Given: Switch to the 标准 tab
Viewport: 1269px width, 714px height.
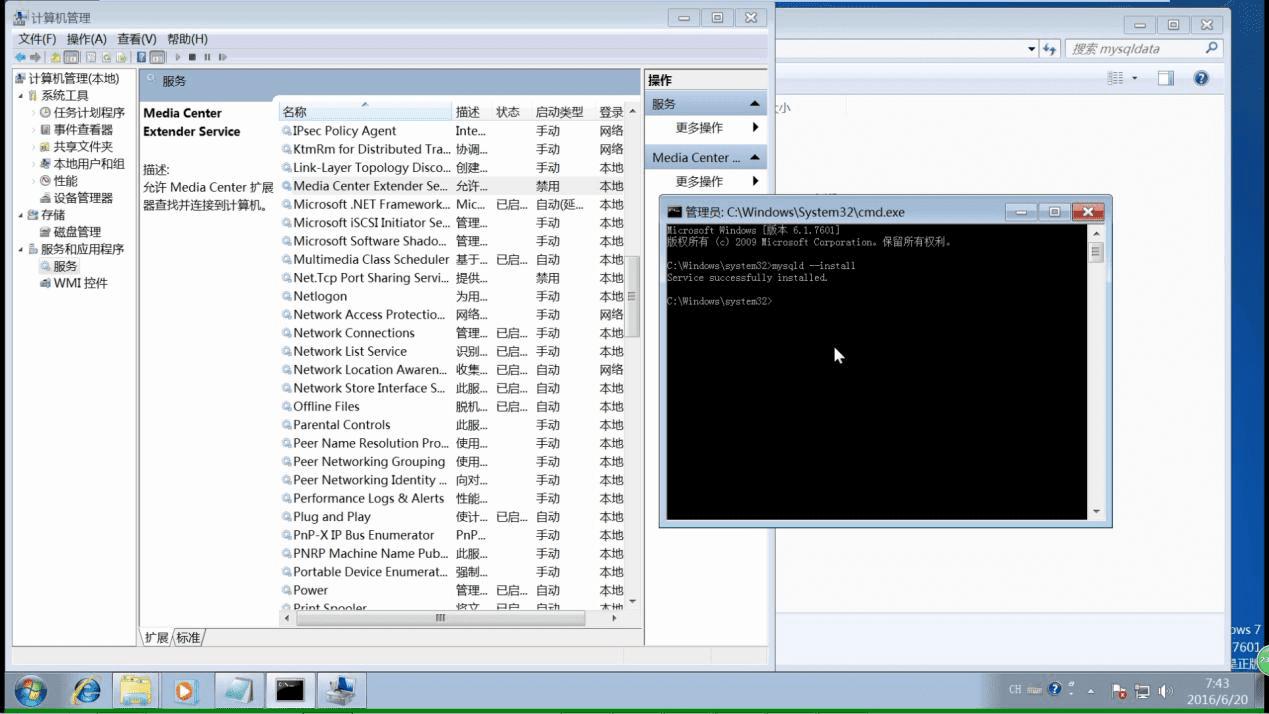Looking at the screenshot, I should [x=188, y=637].
